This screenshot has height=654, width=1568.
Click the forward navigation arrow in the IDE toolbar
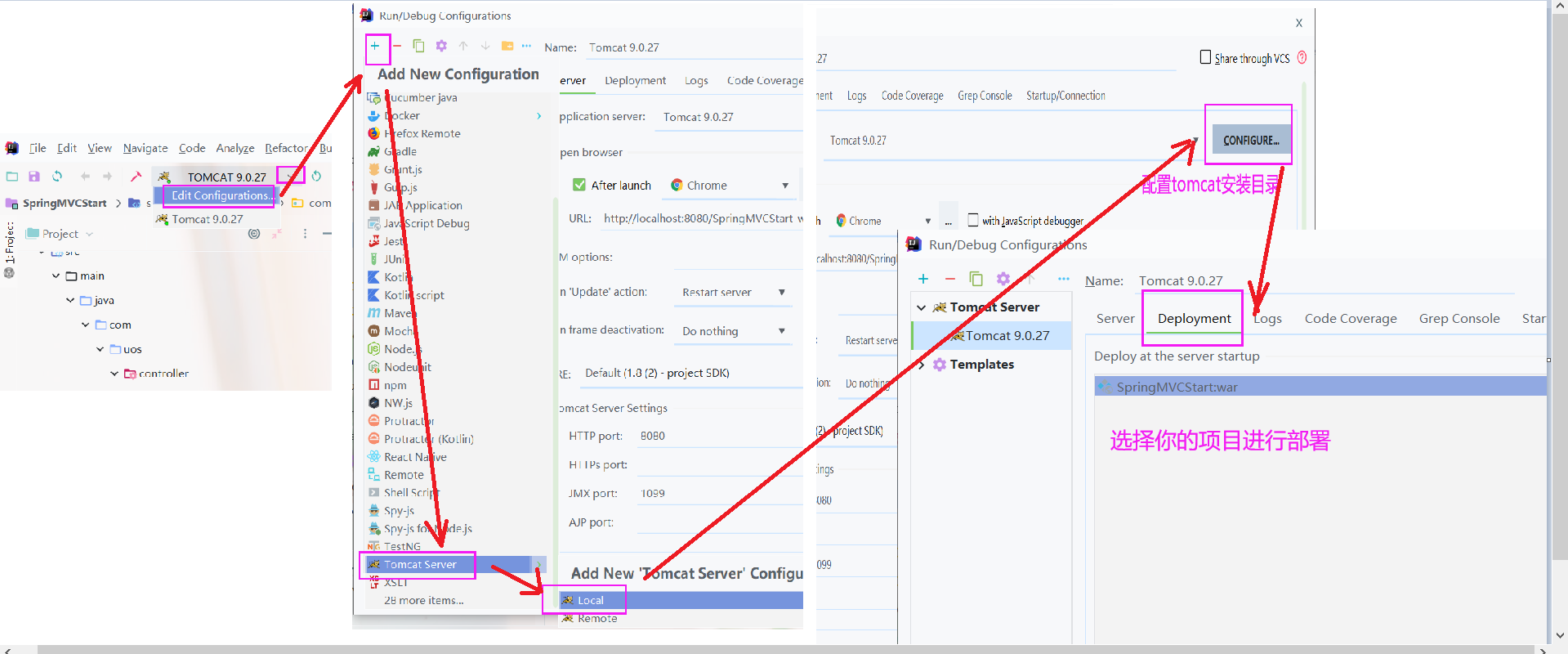tap(107, 177)
